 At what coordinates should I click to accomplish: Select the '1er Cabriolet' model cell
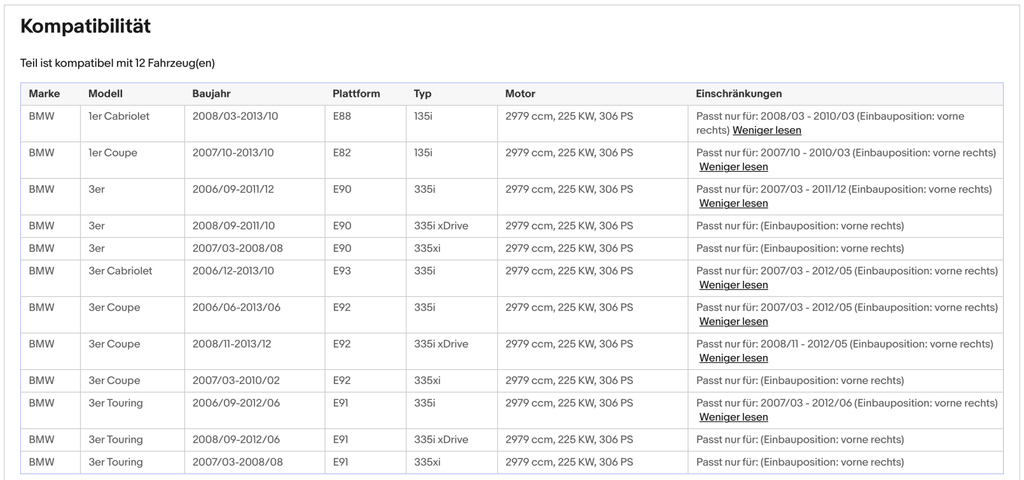coord(119,116)
